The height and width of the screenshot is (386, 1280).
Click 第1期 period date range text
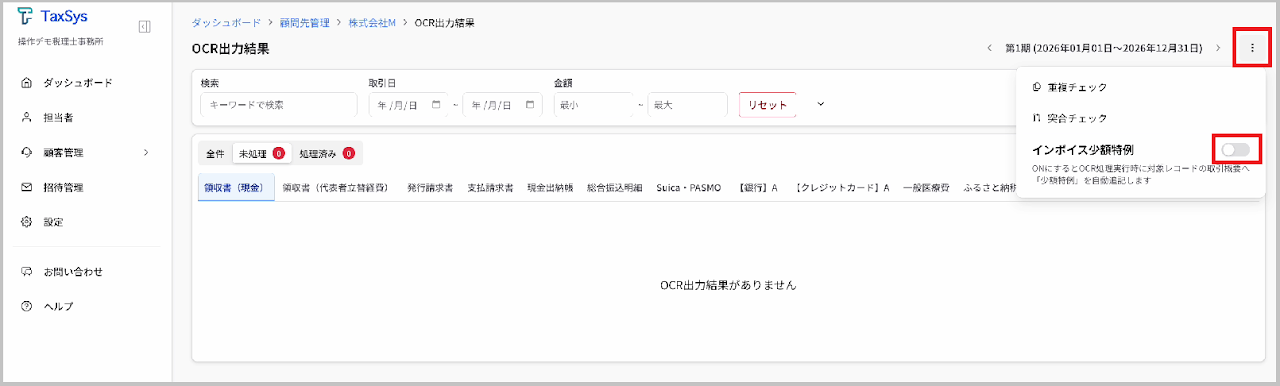pos(1103,48)
